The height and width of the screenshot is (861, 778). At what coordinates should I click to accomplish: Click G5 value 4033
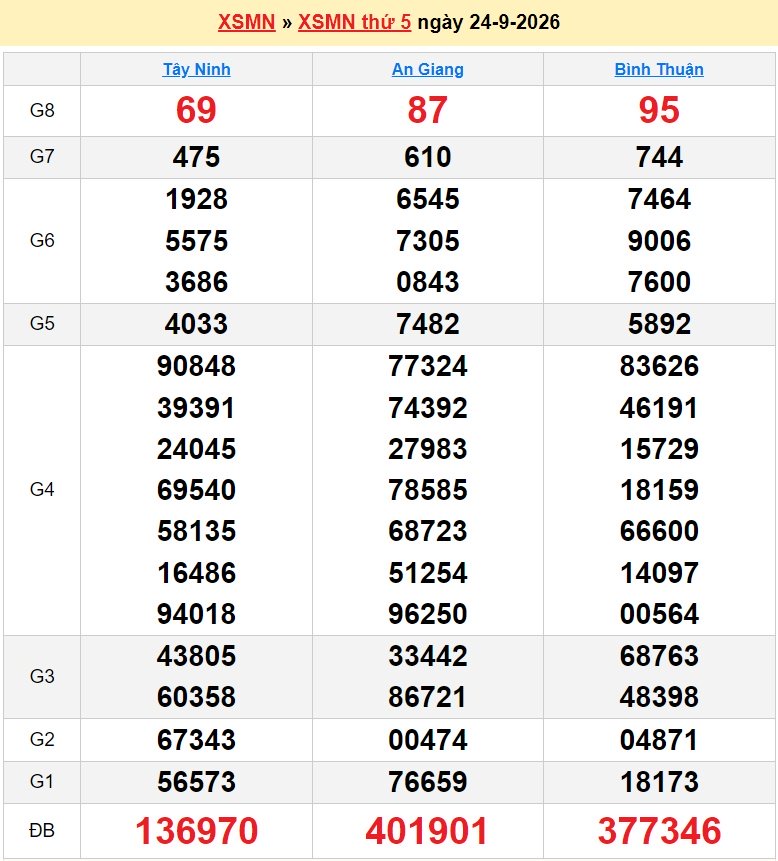pos(197,324)
